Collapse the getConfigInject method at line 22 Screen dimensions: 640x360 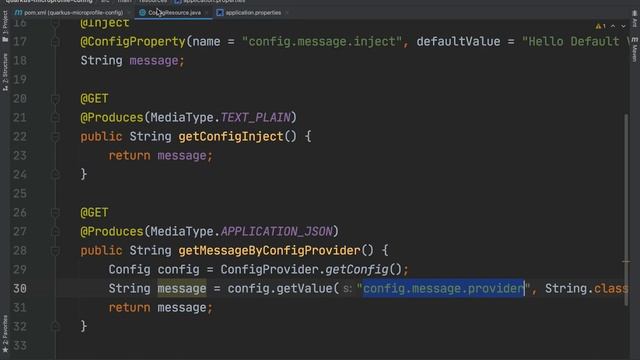pos(55,137)
